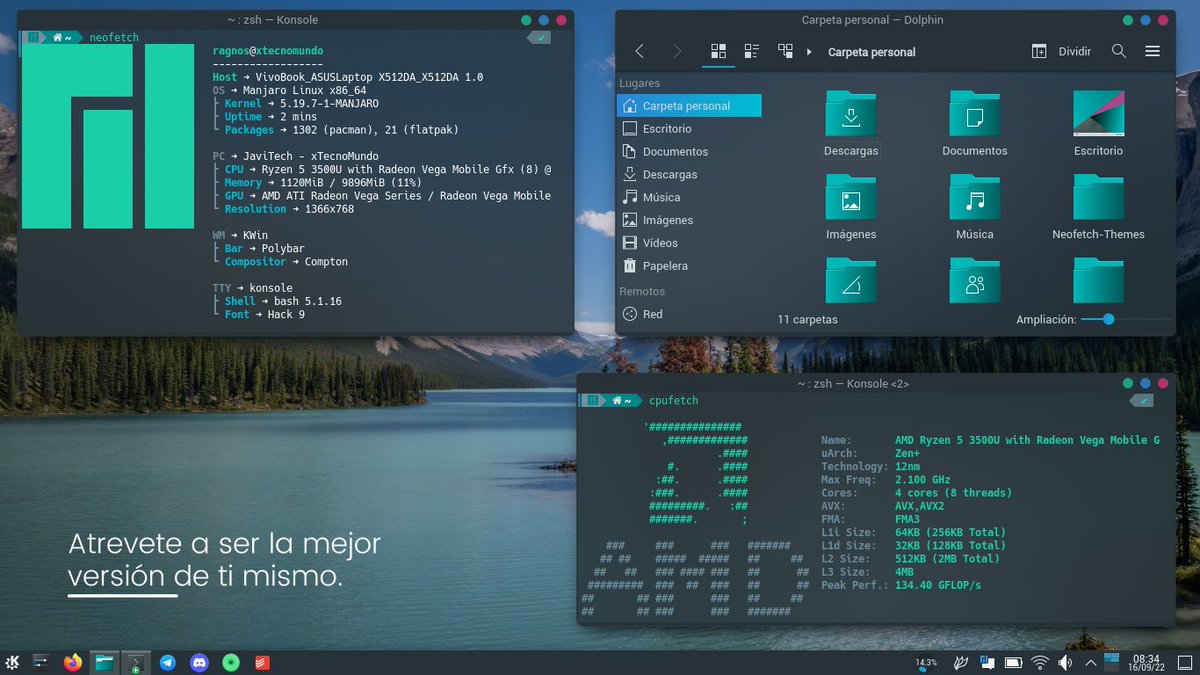Image resolution: width=1200 pixels, height=675 pixels.
Task: Open the Dolphin hamburger menu
Action: [1152, 49]
